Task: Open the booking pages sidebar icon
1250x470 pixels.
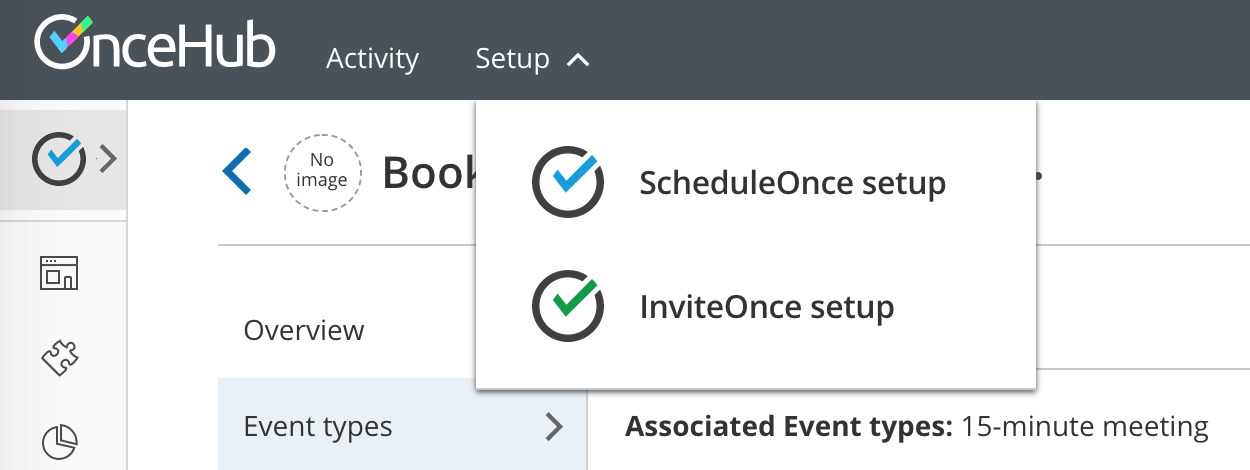Action: tap(59, 272)
